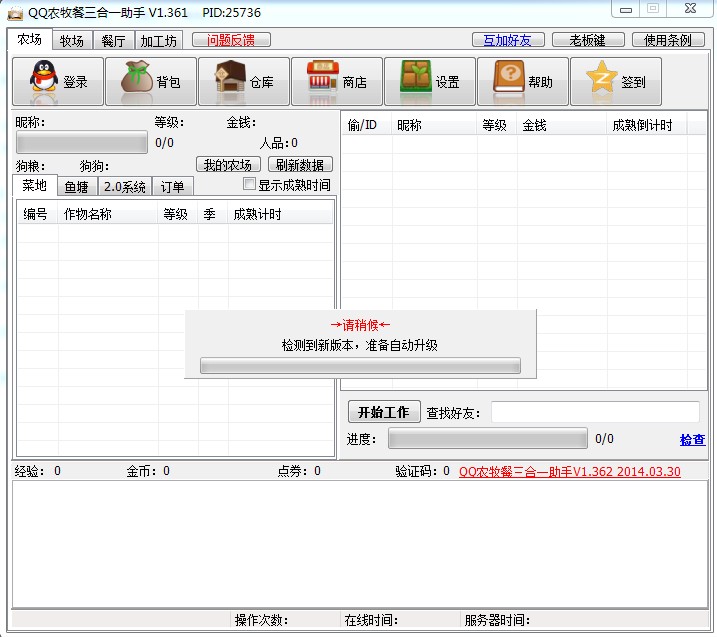Switch to the 农场 tab
Image resolution: width=717 pixels, height=637 pixels.
[30, 40]
